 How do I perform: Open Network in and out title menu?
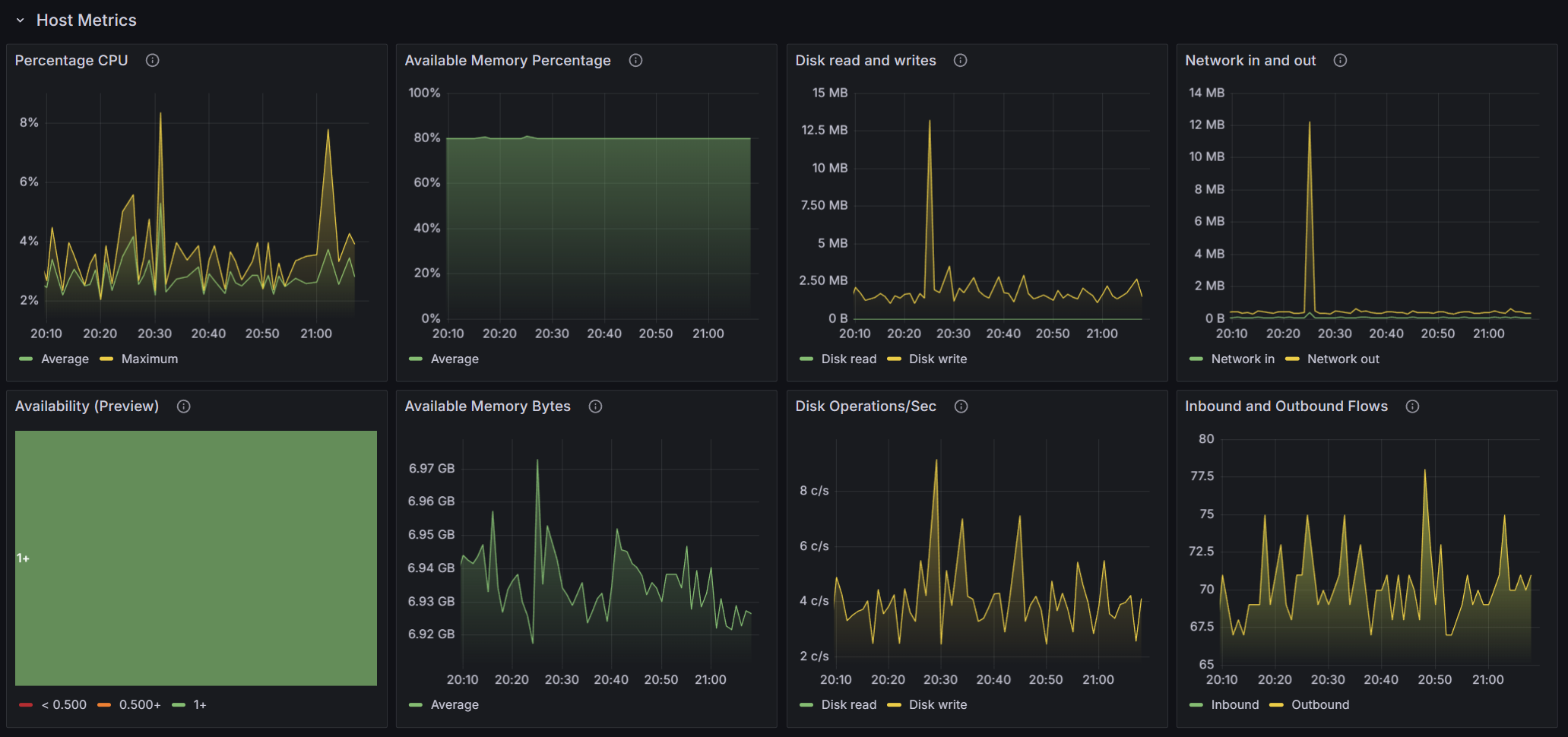[x=1250, y=61]
